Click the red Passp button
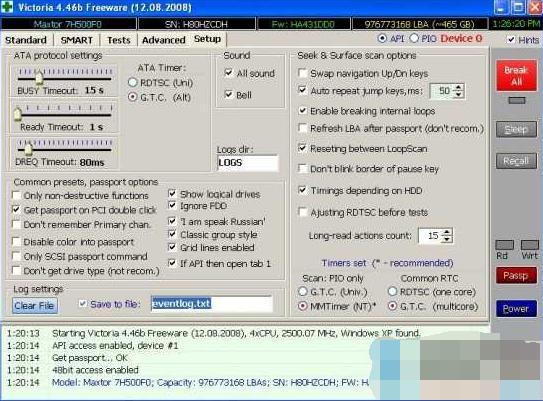Viewport: 543px width, 401px height. click(x=516, y=276)
